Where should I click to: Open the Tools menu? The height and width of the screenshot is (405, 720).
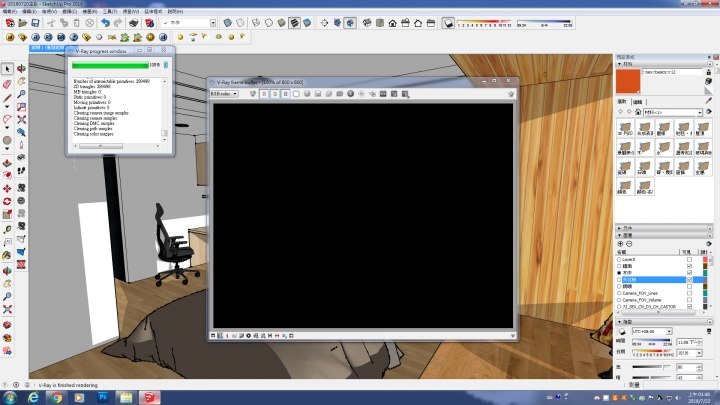(110, 11)
